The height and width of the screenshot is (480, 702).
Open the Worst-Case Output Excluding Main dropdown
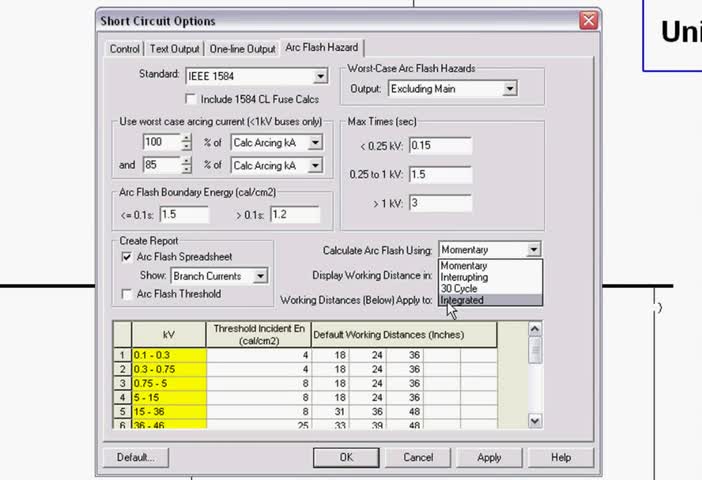[509, 89]
